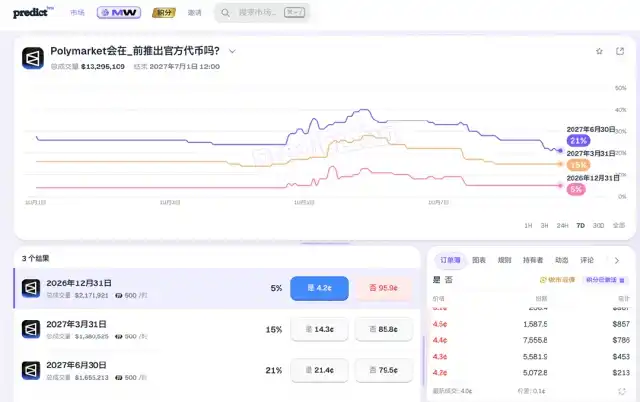640x402 pixels.
Task: Switch to the 图表 (Chart) tab
Action: pyautogui.click(x=479, y=260)
